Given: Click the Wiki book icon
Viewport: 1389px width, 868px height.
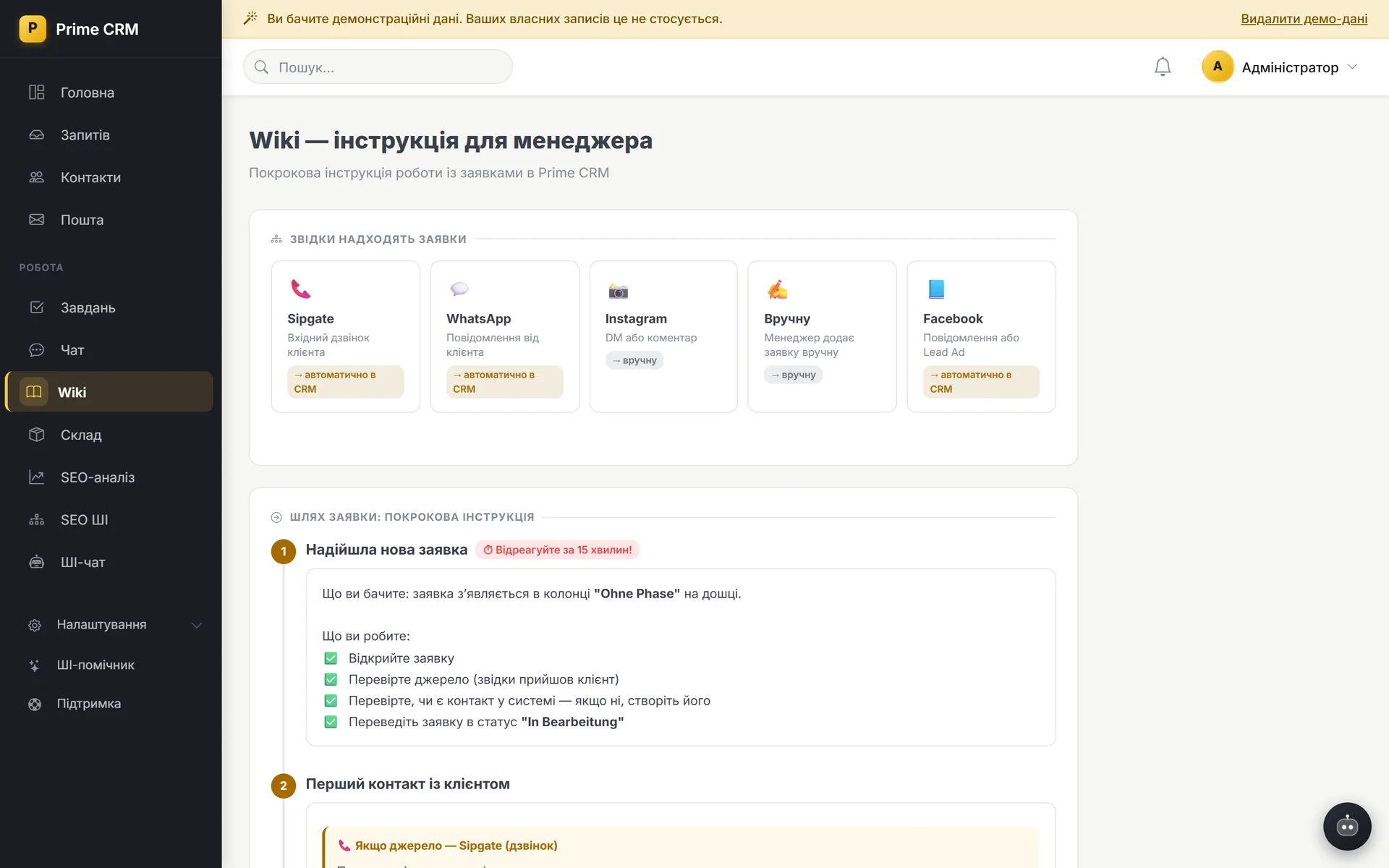Looking at the screenshot, I should point(34,392).
